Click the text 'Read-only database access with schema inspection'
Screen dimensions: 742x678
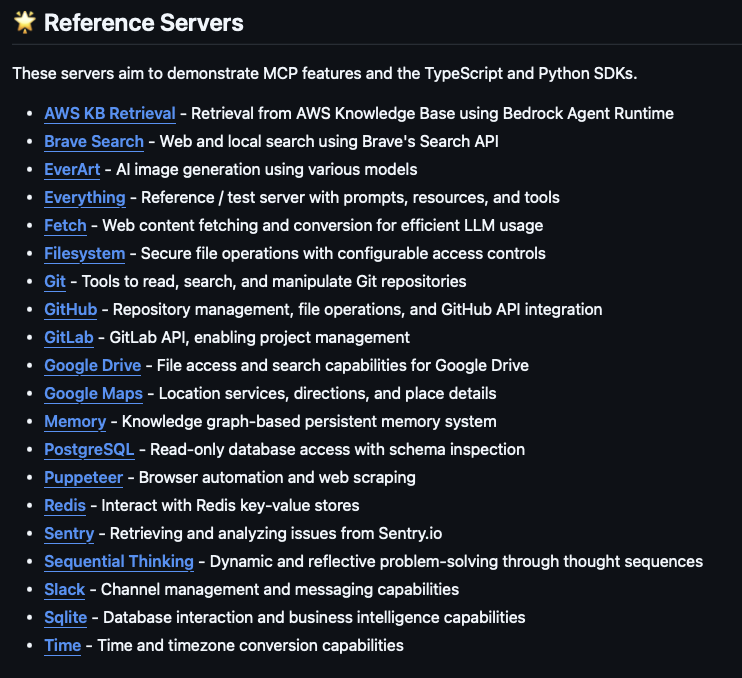click(x=337, y=449)
